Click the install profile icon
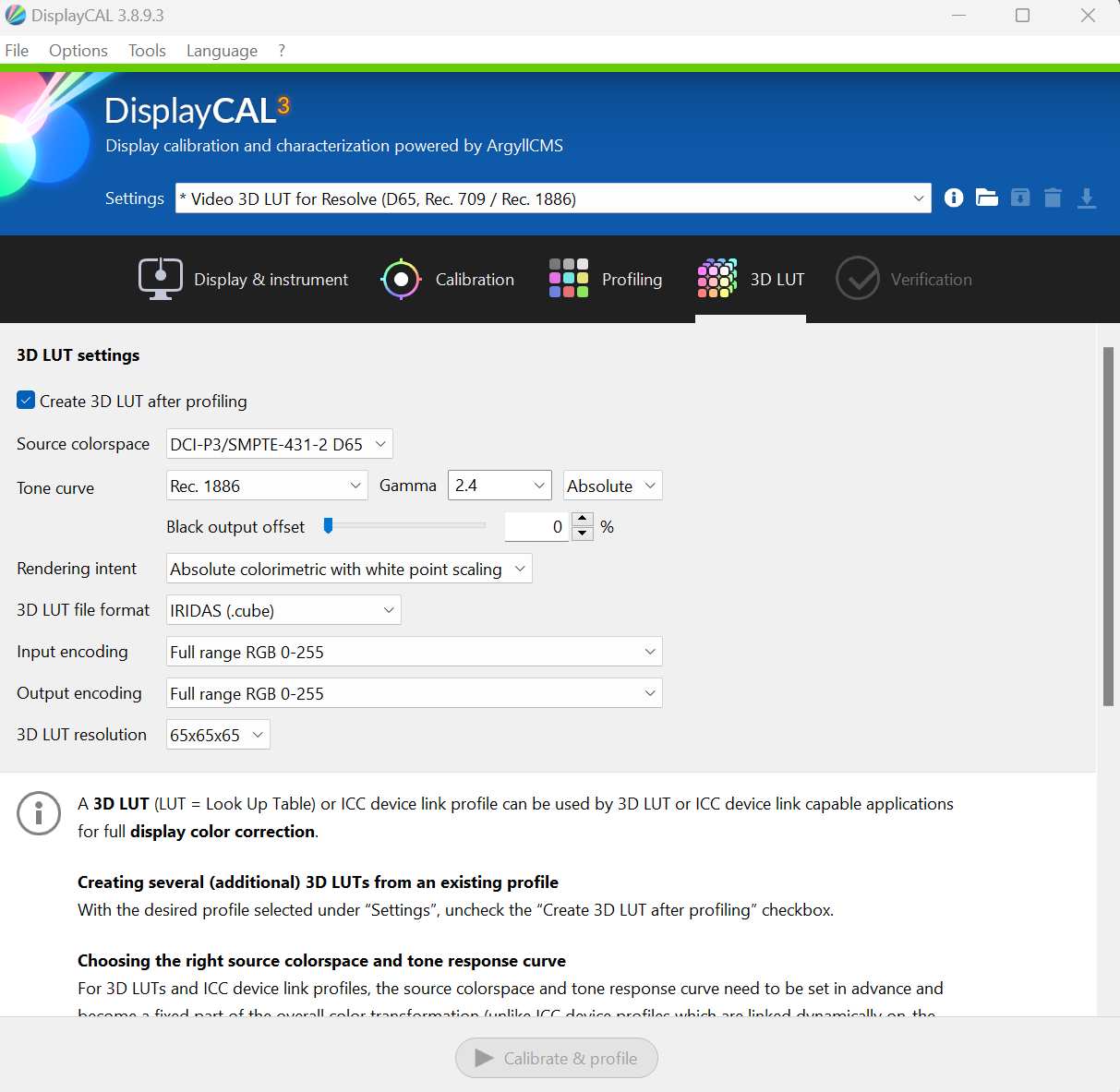 click(x=1020, y=198)
